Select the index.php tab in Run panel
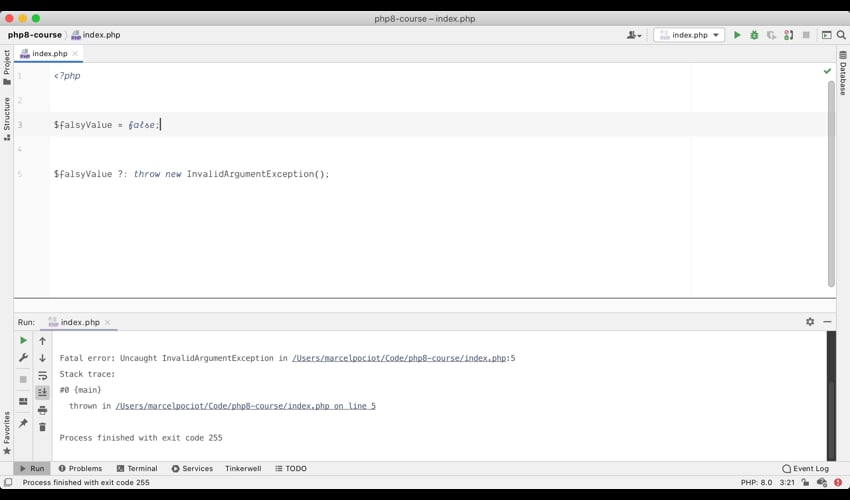 pyautogui.click(x=80, y=322)
